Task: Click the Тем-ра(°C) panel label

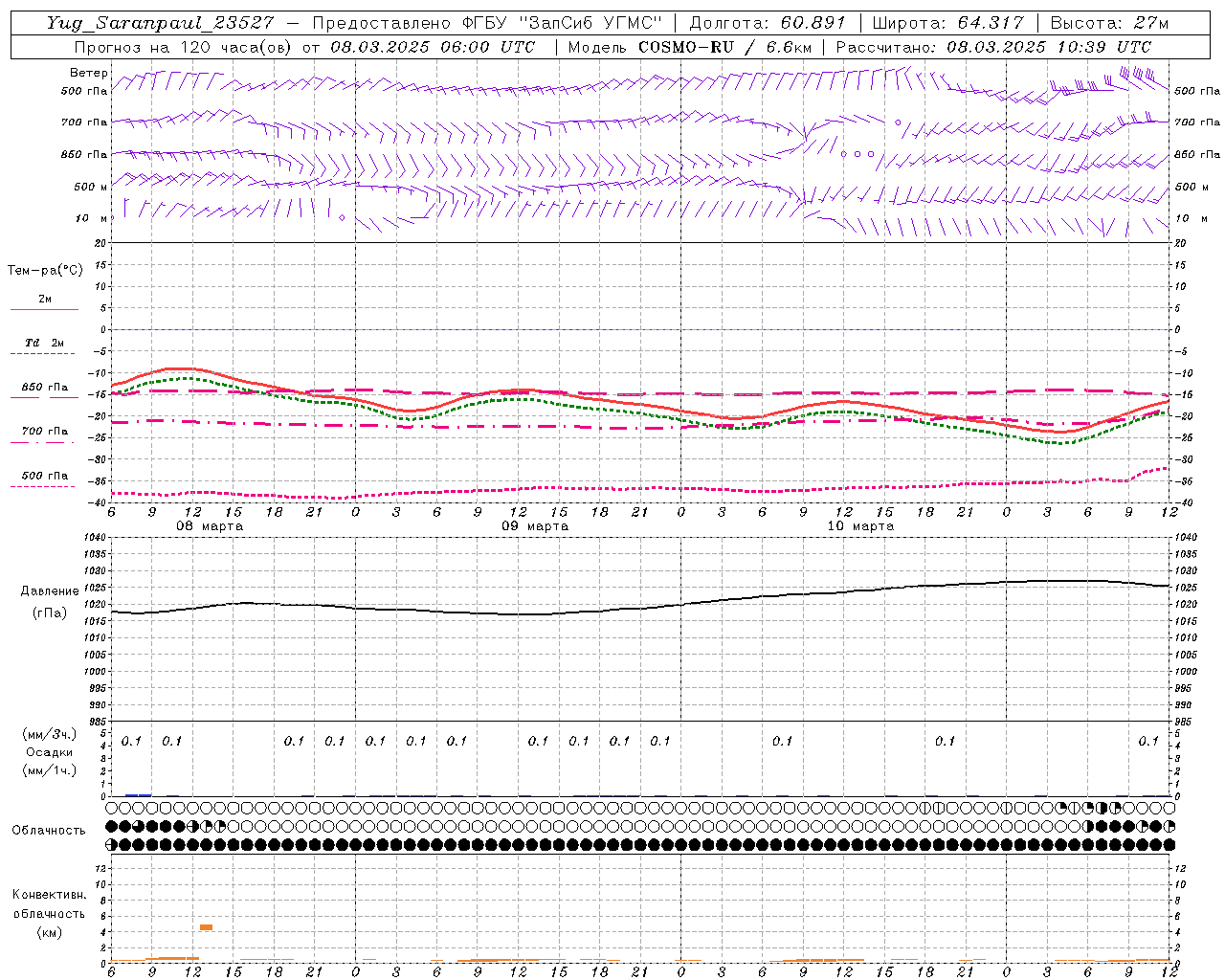Action: [45, 271]
